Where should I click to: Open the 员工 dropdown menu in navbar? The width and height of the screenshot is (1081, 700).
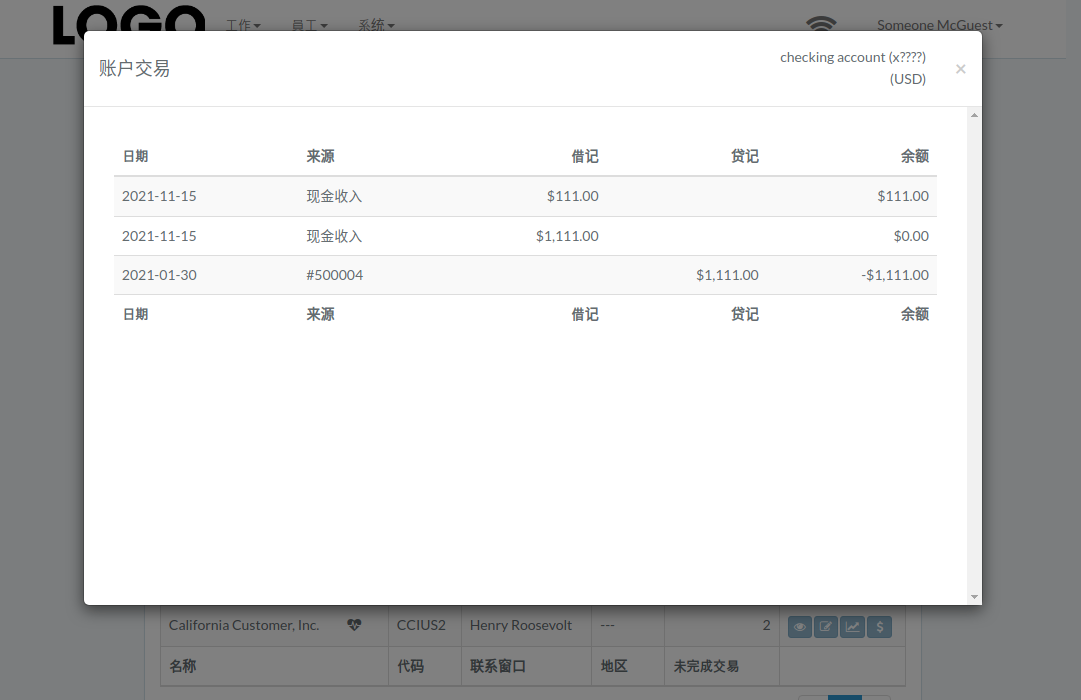point(310,25)
